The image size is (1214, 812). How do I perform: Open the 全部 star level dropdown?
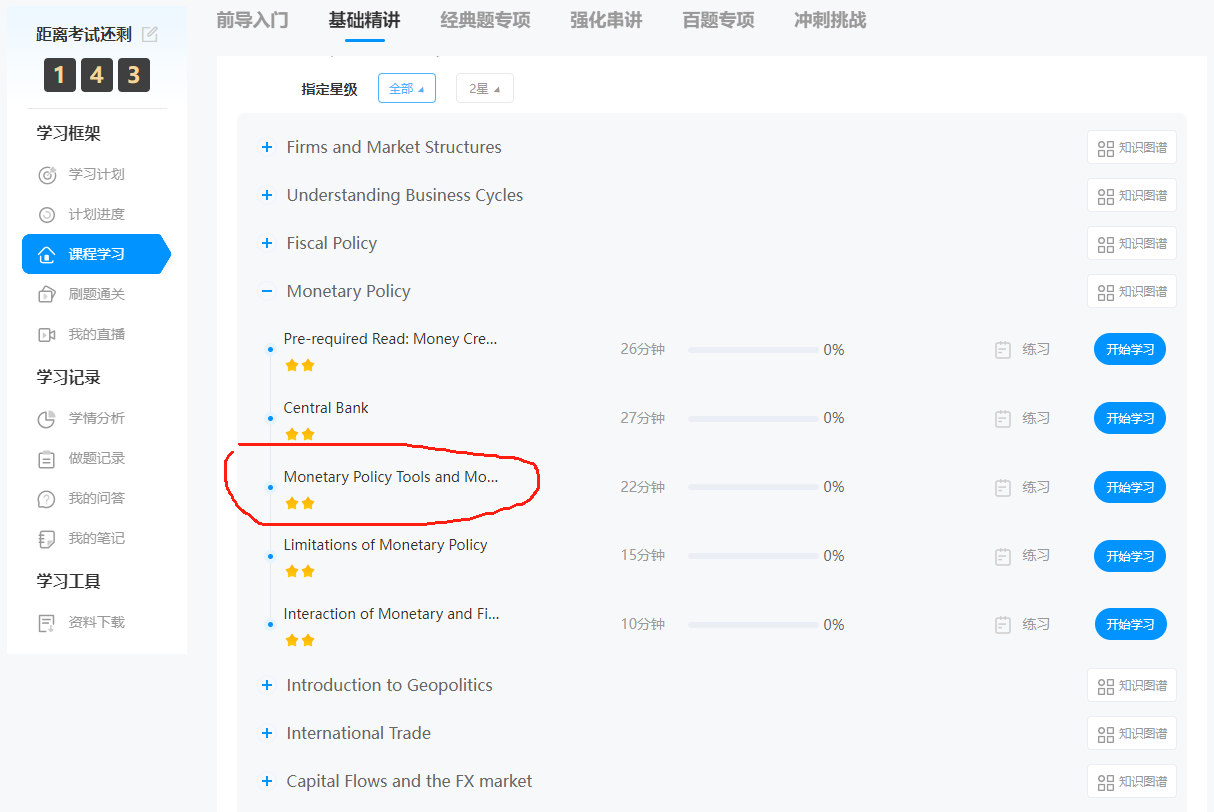(x=406, y=88)
